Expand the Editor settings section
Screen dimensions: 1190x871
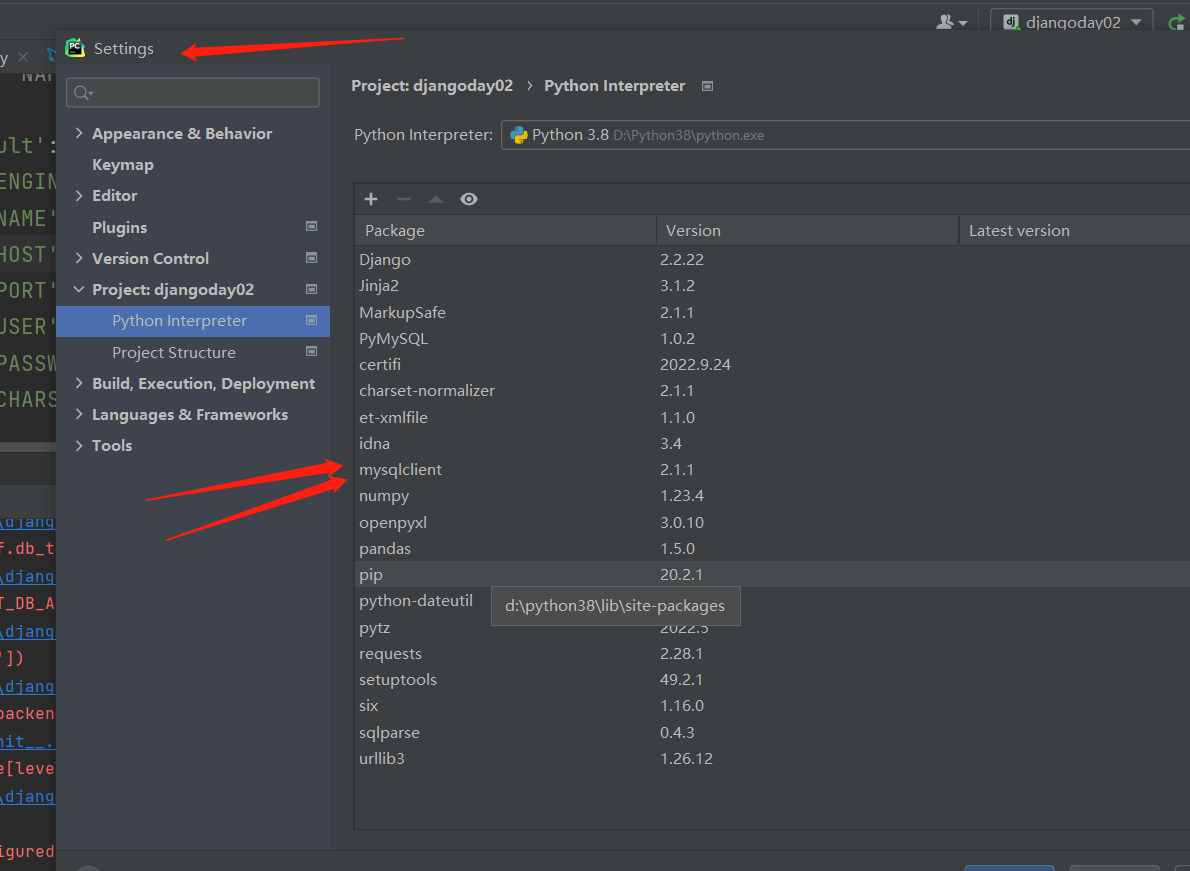tap(79, 195)
